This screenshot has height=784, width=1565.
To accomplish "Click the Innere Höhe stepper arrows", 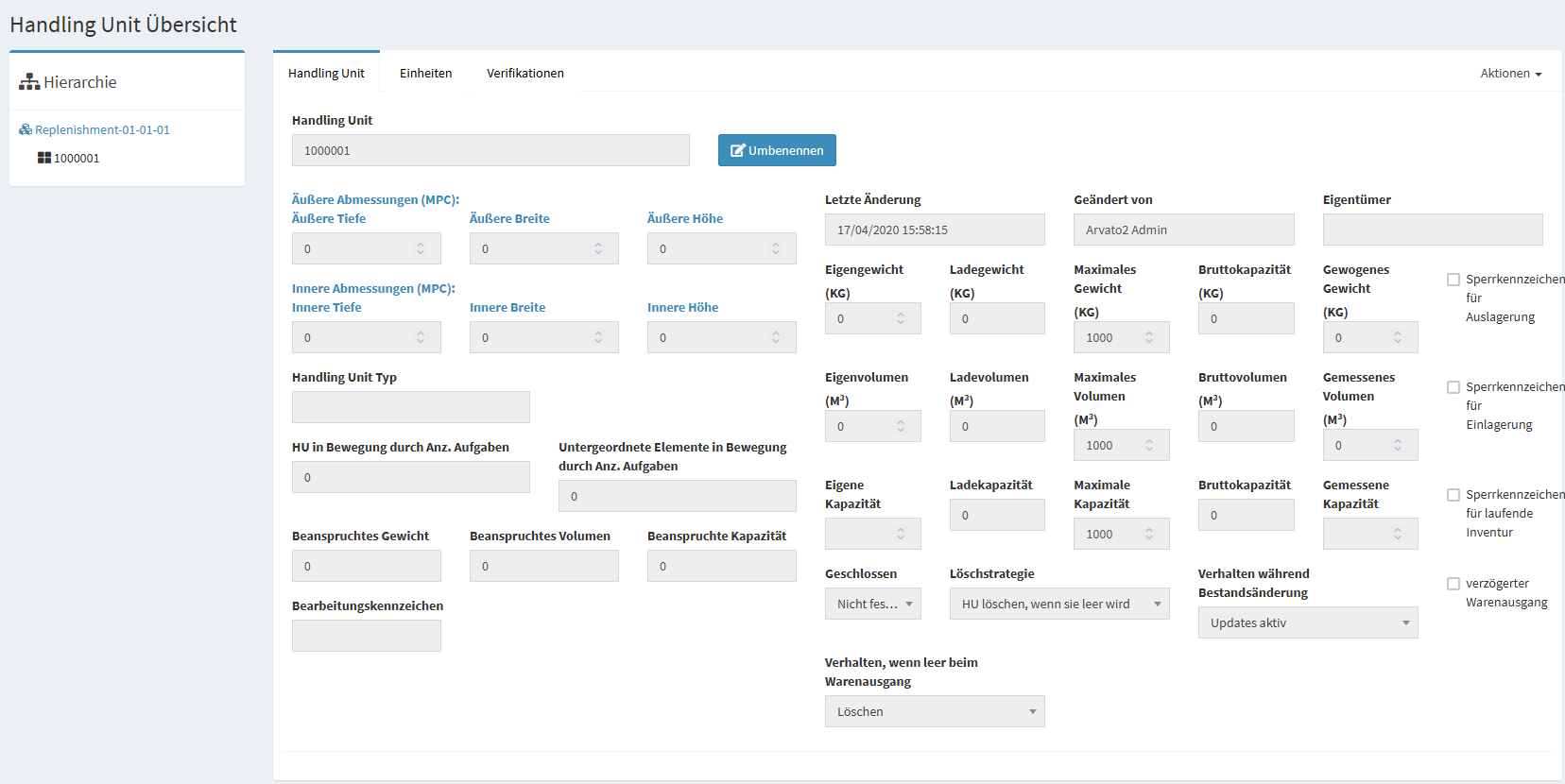I will click(x=776, y=337).
